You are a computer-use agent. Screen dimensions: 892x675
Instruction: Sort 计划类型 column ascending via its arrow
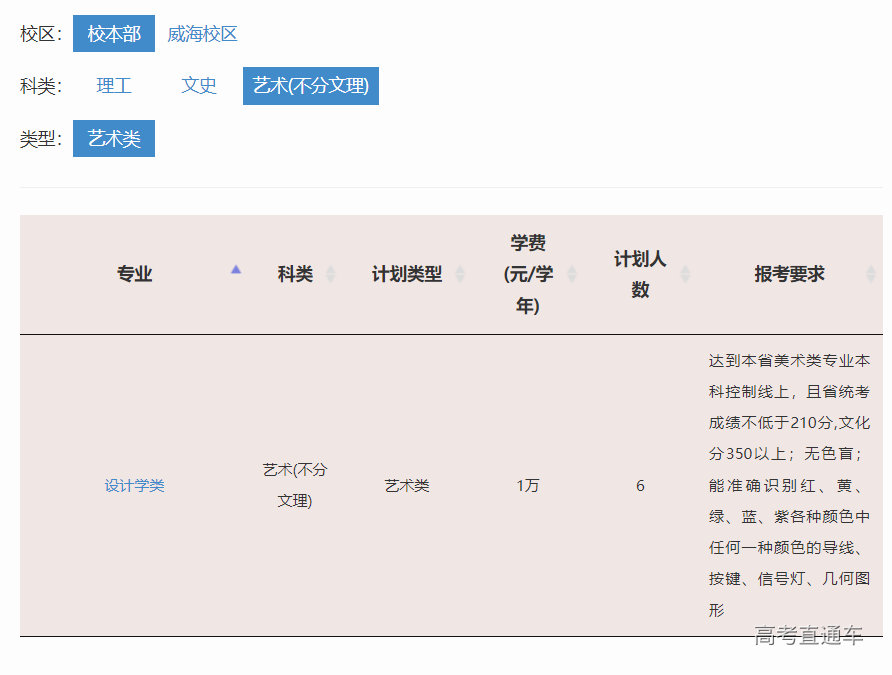460,268
